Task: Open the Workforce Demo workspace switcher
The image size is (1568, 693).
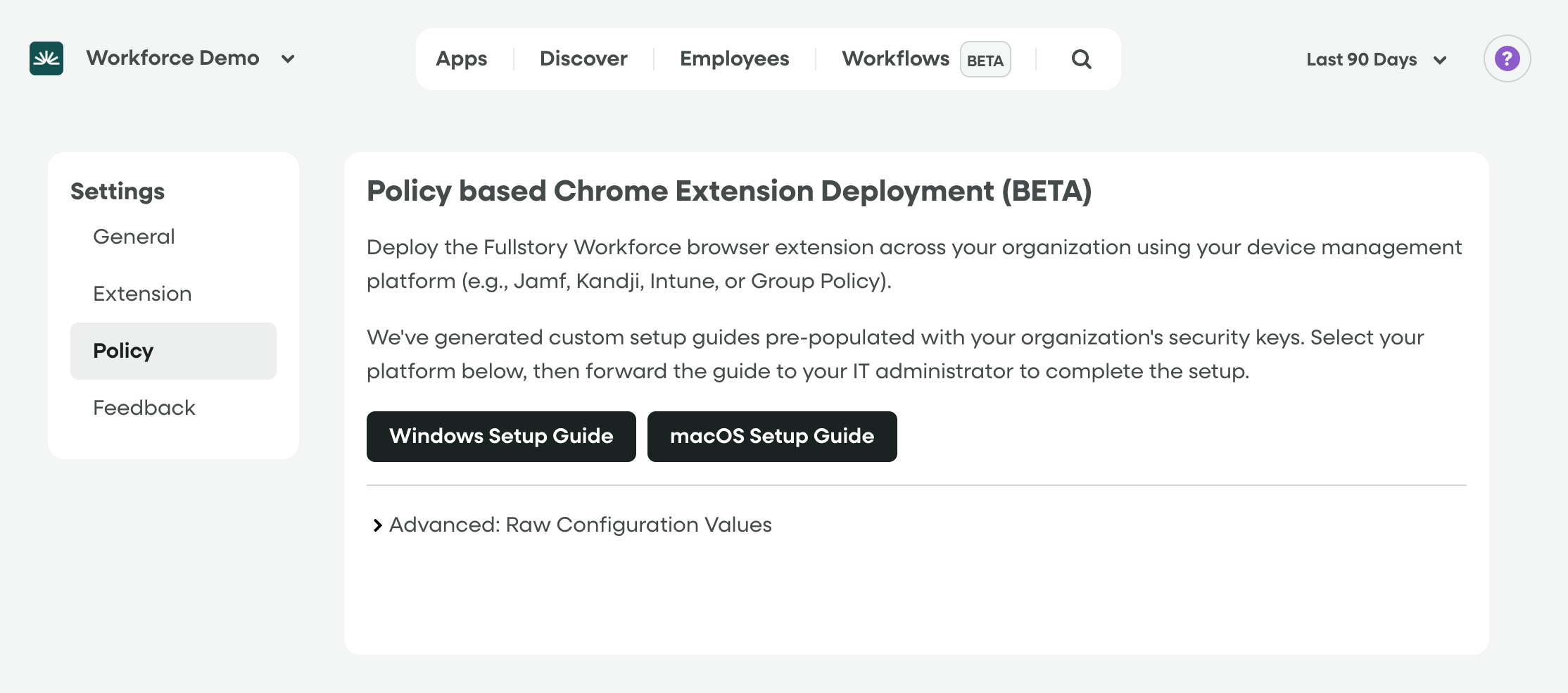Action: tap(171, 58)
